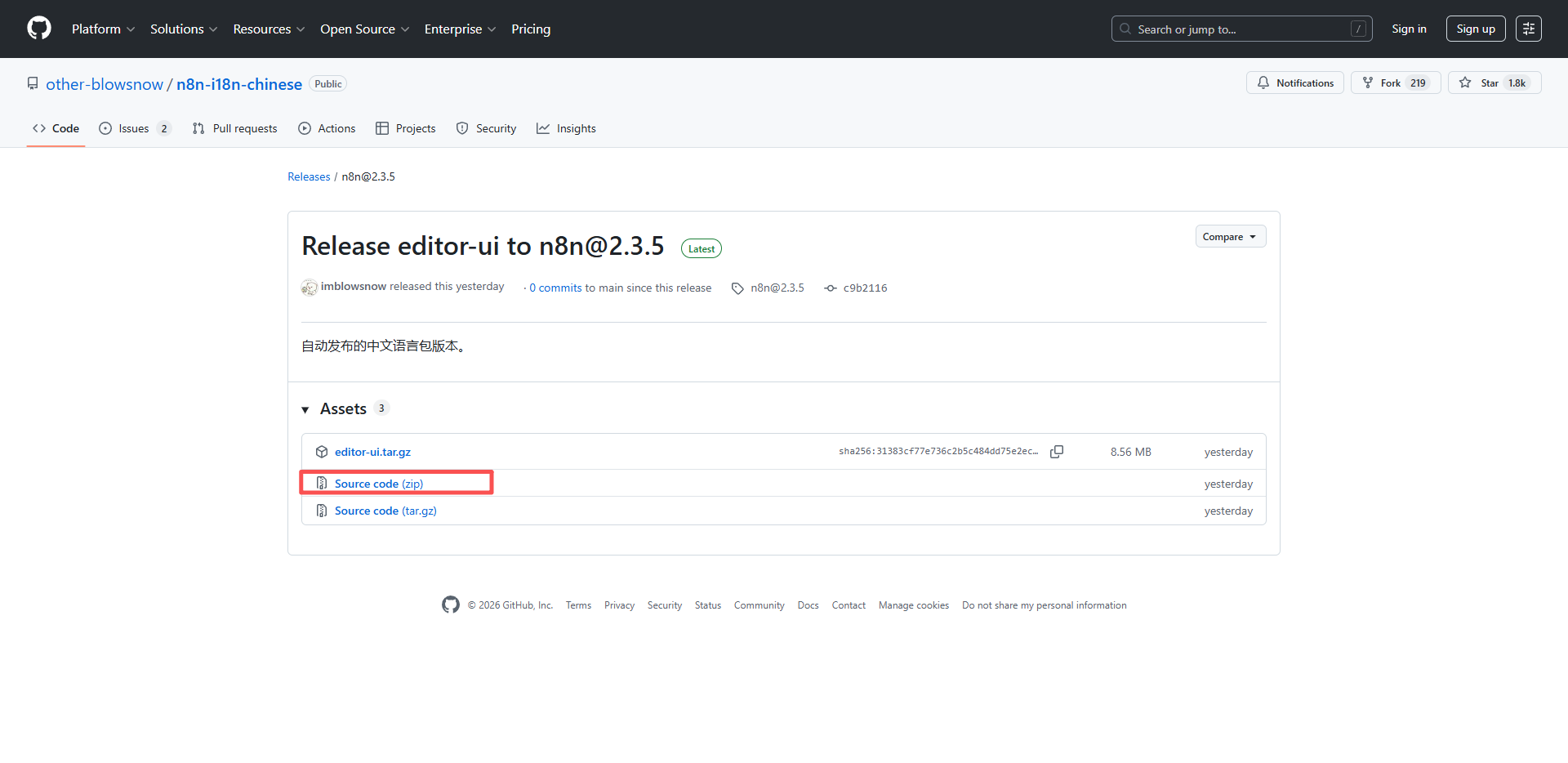
Task: Click the tag icon next to n8n@2.3.5
Action: coord(737,288)
